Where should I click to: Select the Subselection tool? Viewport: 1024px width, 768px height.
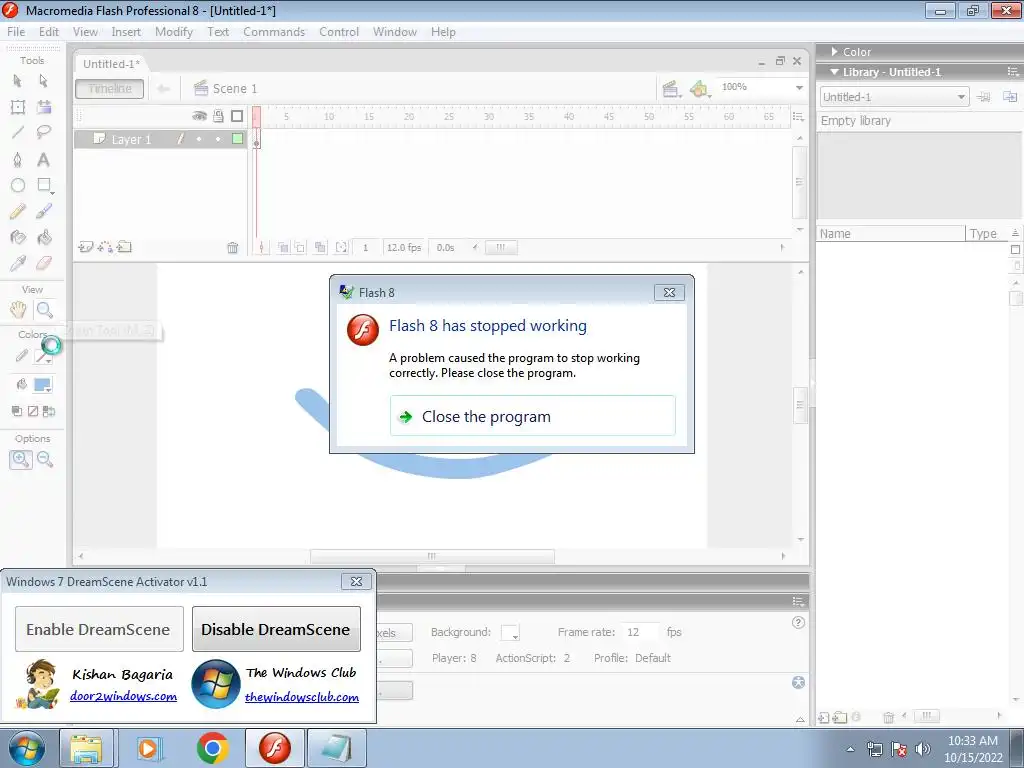[44, 80]
